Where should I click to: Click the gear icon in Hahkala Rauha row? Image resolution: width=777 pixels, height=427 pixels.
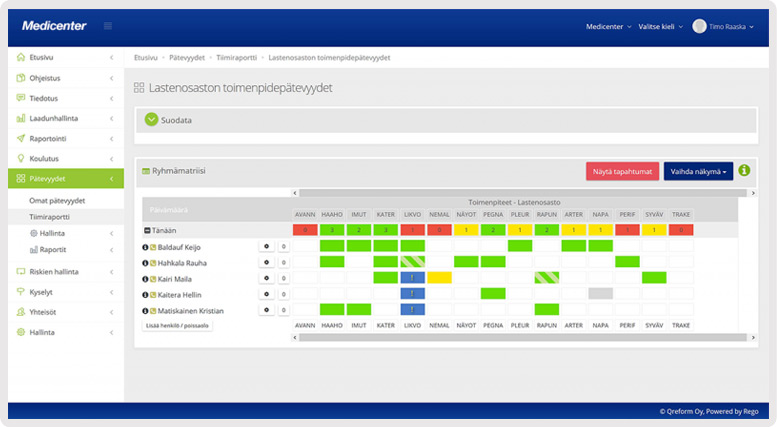pyautogui.click(x=266, y=262)
